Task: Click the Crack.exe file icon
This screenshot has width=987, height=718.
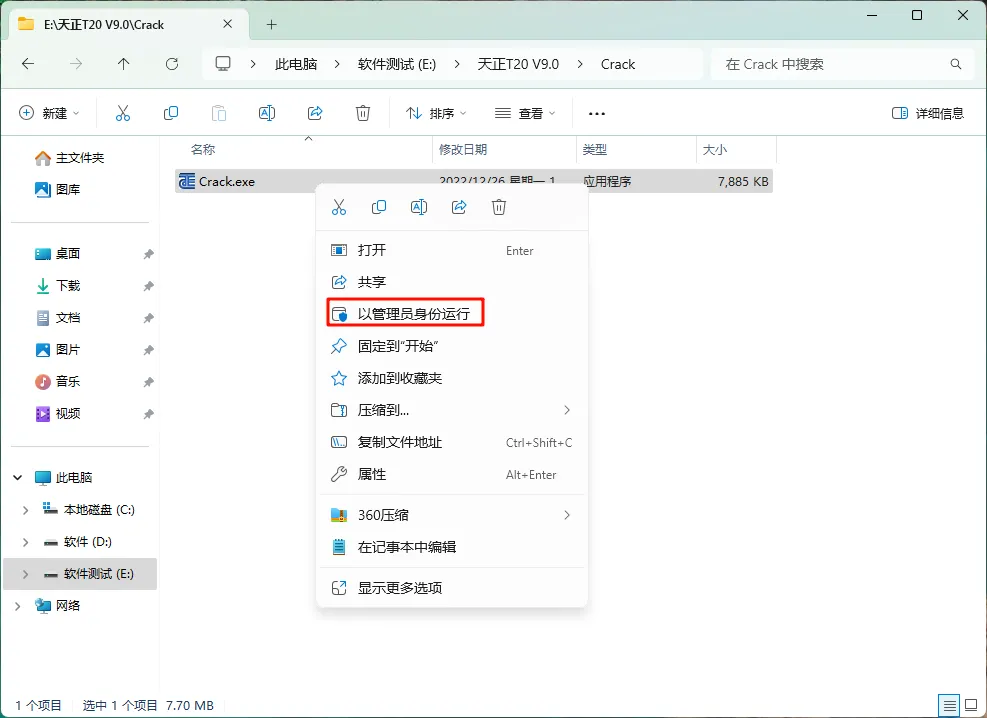Action: click(x=187, y=181)
